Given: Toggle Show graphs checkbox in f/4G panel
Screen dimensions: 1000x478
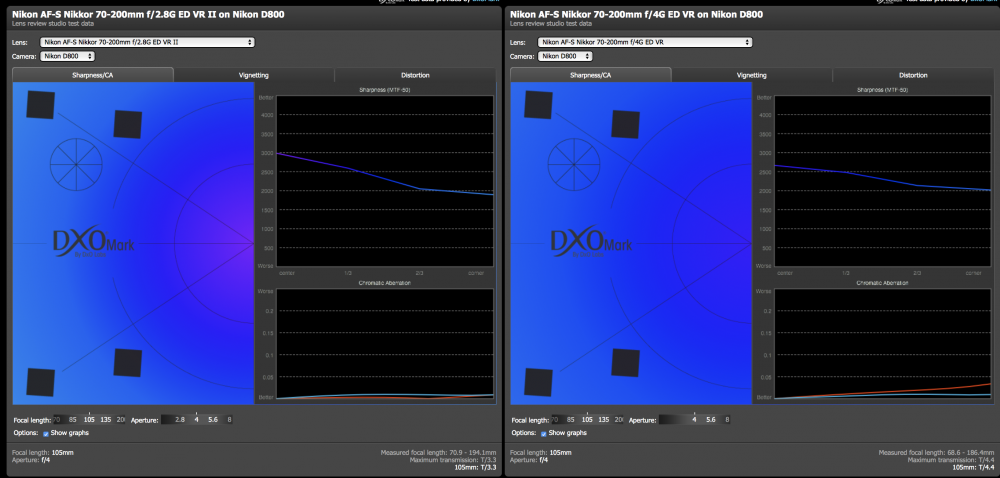Looking at the screenshot, I should pyautogui.click(x=544, y=433).
